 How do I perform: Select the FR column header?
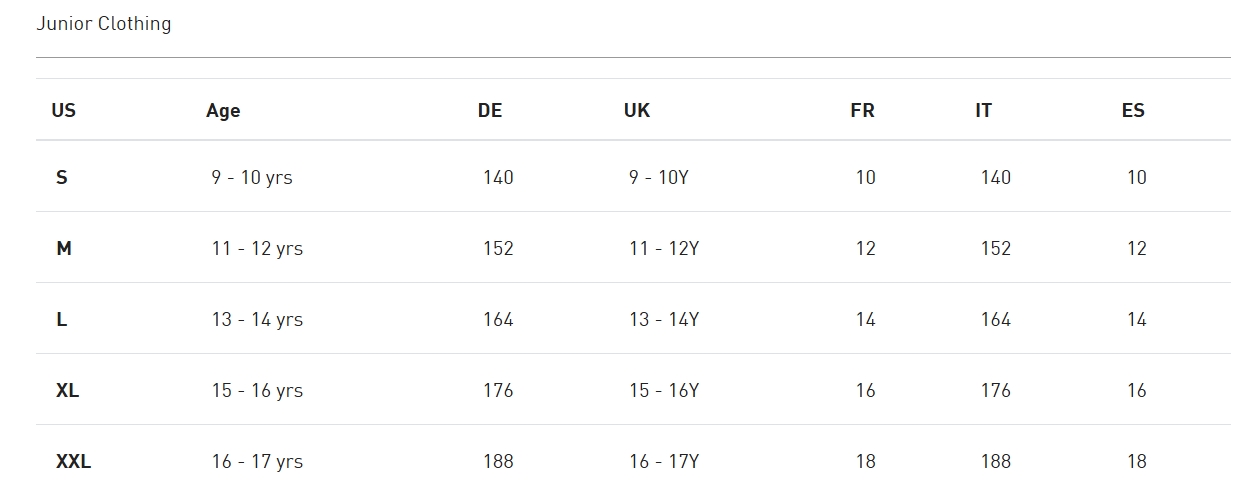coord(862,110)
